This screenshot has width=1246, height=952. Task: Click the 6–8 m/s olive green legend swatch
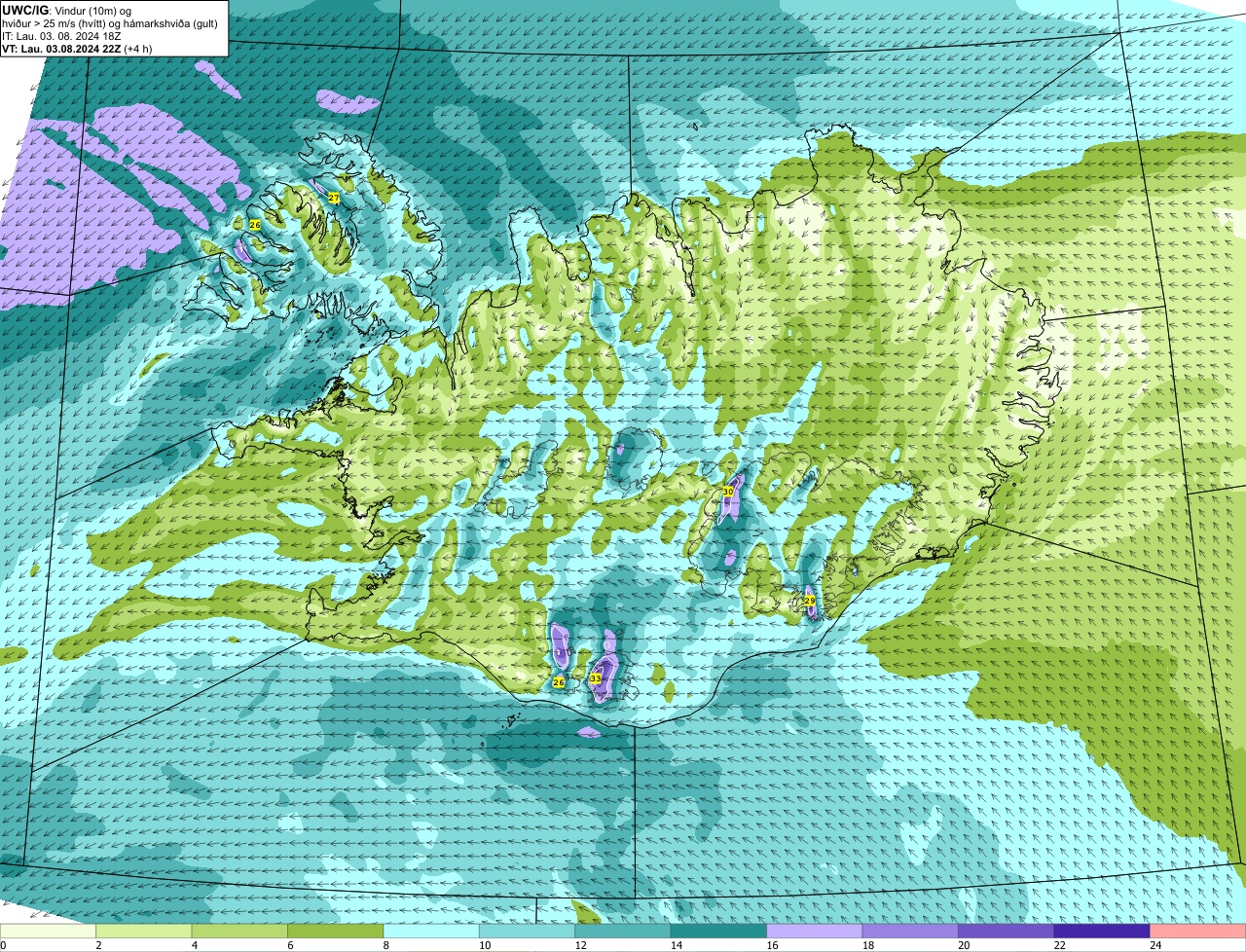pos(336,932)
